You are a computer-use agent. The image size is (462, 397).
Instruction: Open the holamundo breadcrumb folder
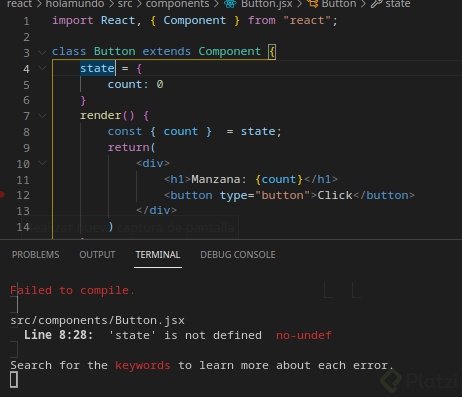[75, 4]
